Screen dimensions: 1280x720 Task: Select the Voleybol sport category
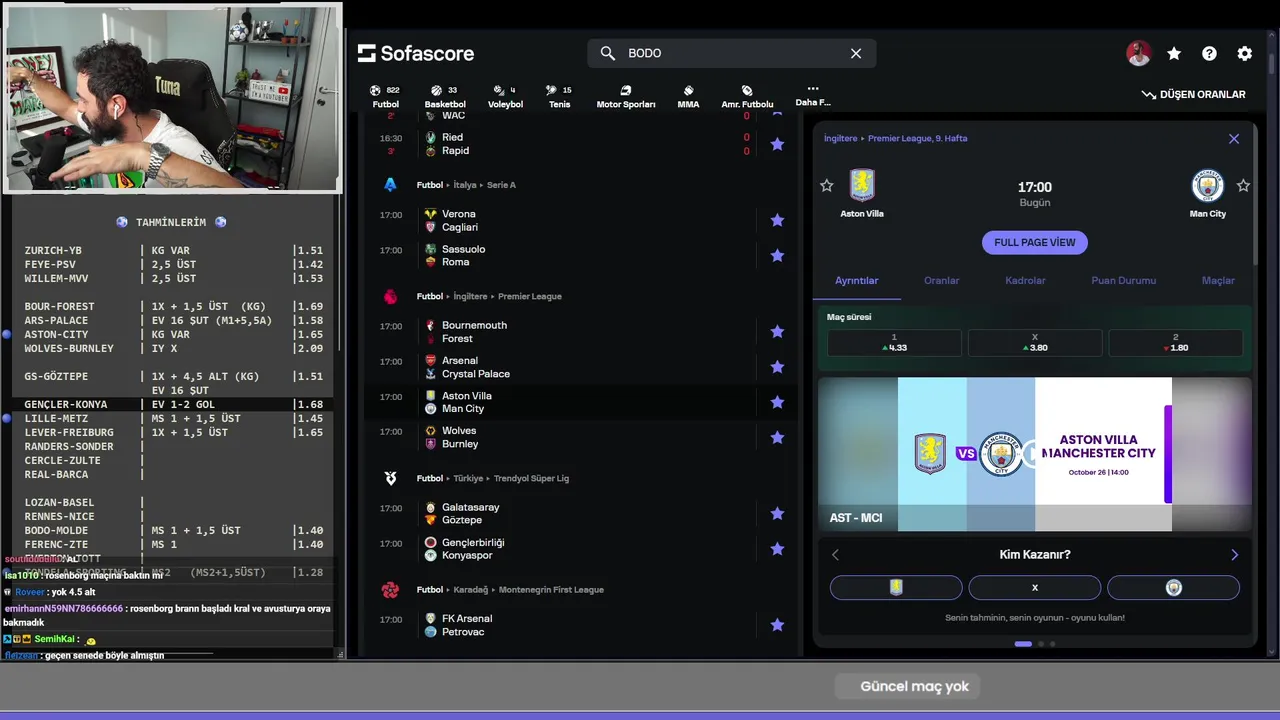point(505,97)
